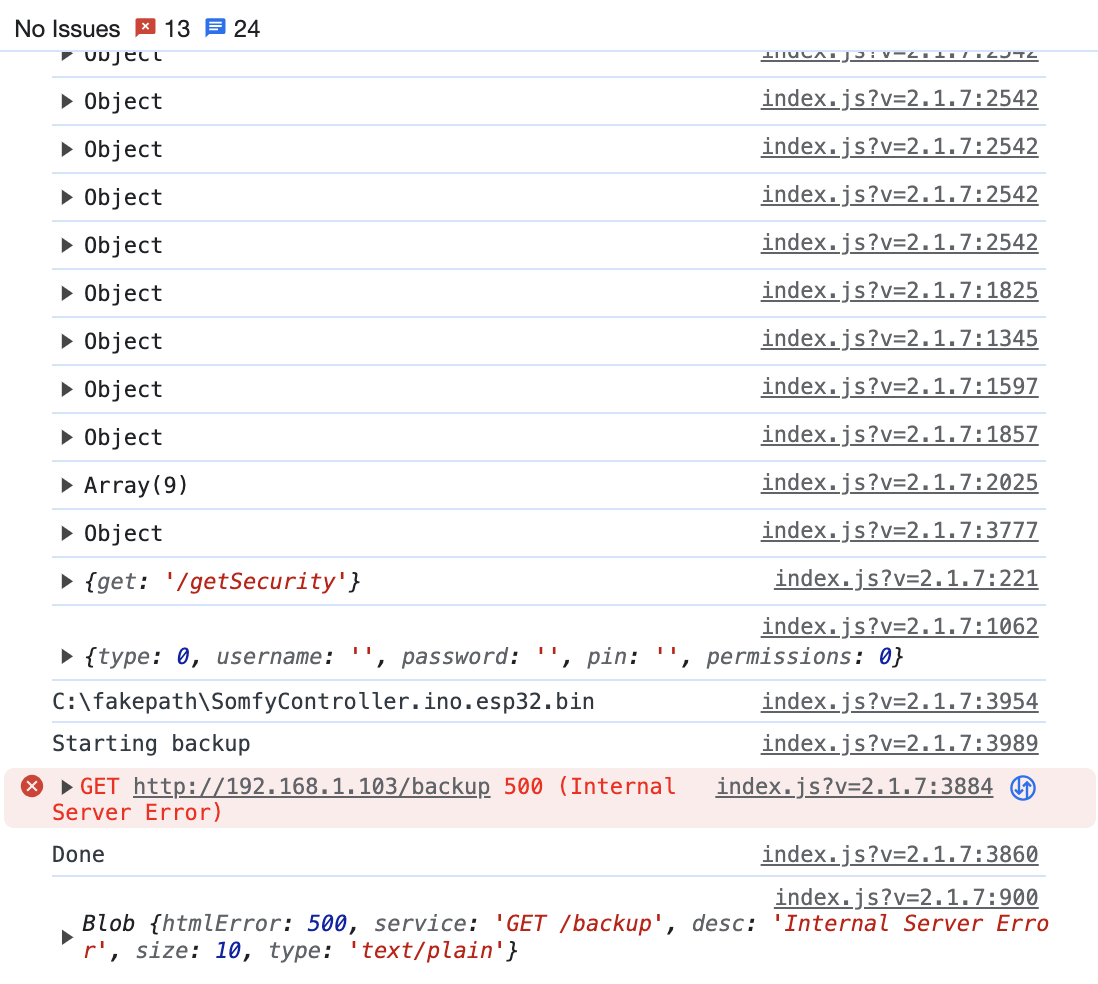Expand the {get: '/getSecurity'} object
This screenshot has height=984, width=1098.
click(x=66, y=580)
